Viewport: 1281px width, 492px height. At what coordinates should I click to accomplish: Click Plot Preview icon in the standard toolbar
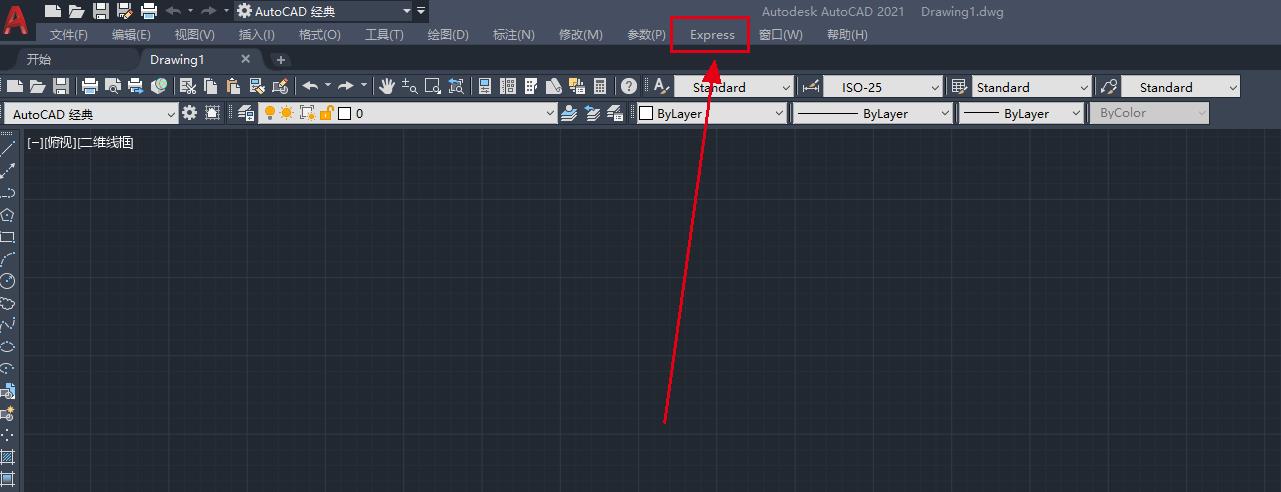tap(113, 86)
